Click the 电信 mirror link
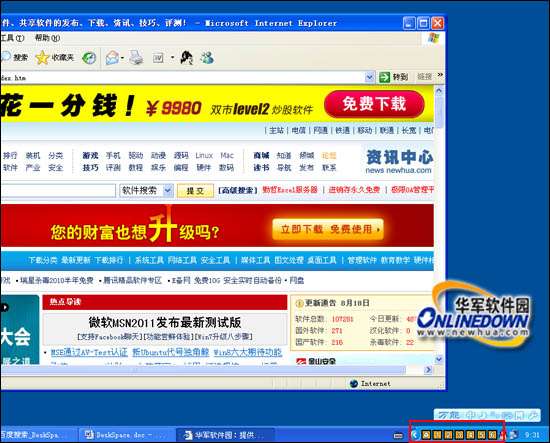 [299, 130]
